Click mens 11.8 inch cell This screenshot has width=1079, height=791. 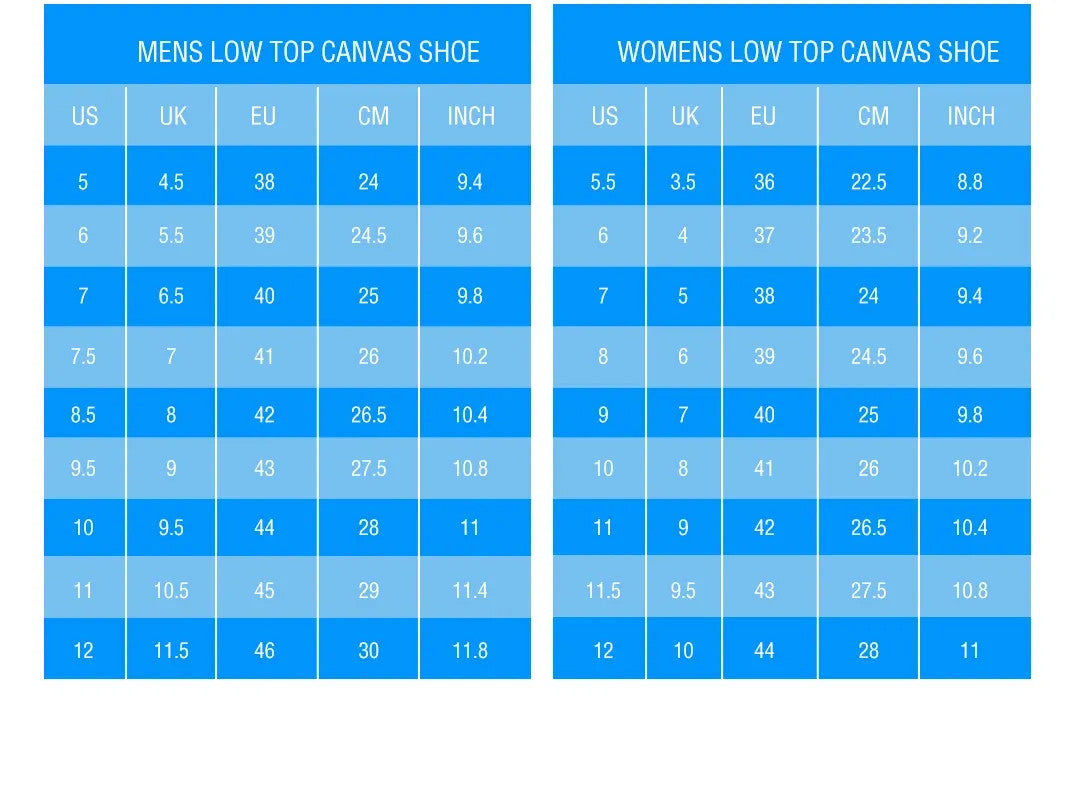470,650
